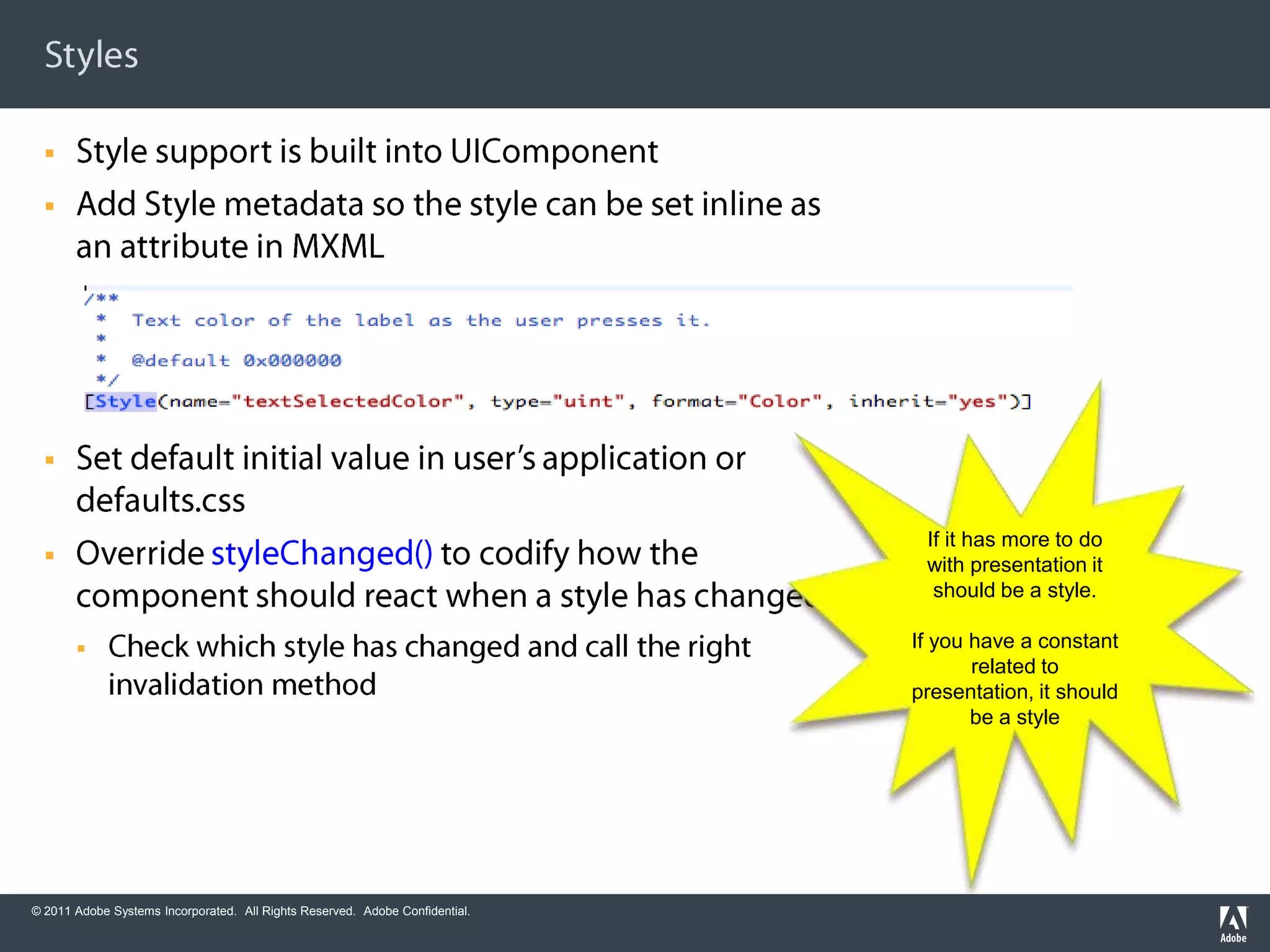
Task: Click the sub-bullet beside Check which style
Action: point(81,649)
